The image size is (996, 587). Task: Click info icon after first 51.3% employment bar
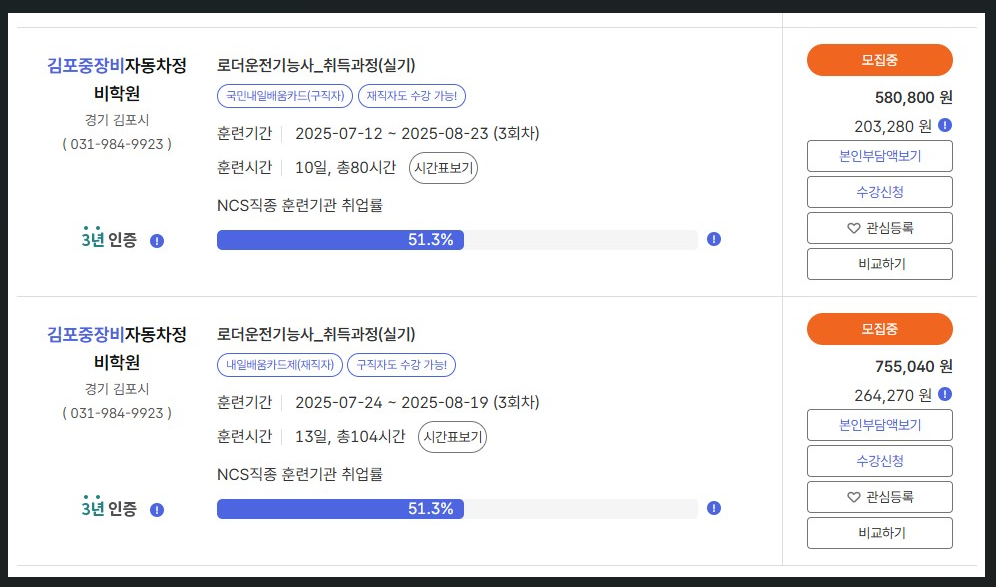[714, 239]
